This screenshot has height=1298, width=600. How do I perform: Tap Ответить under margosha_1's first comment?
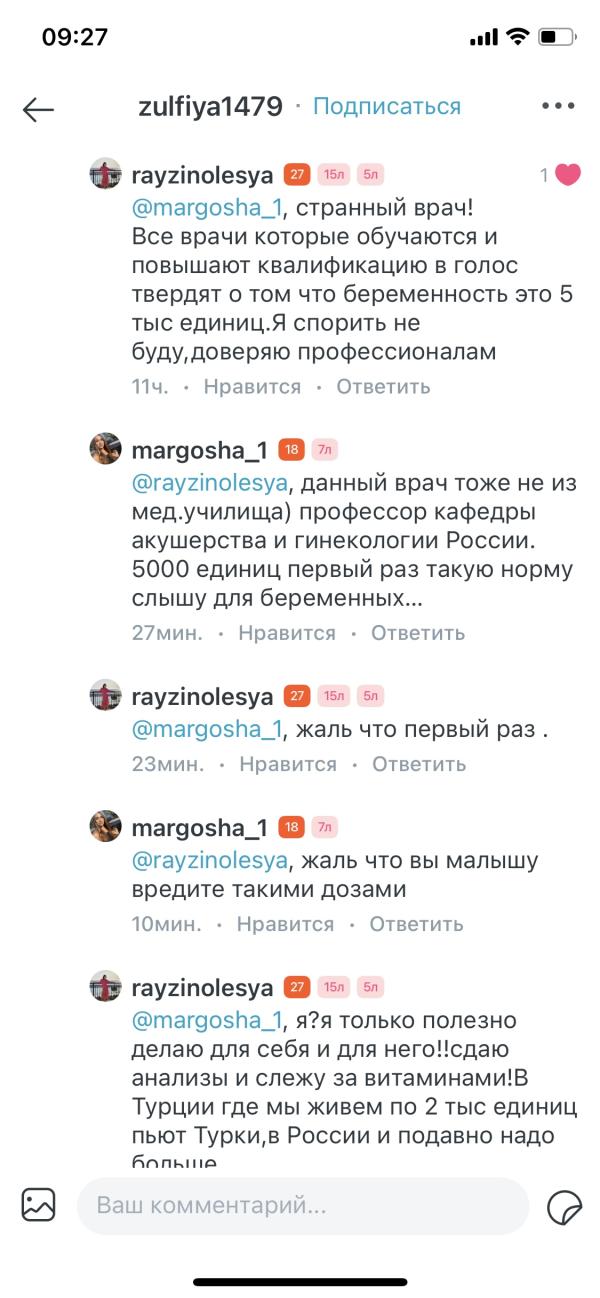[419, 633]
